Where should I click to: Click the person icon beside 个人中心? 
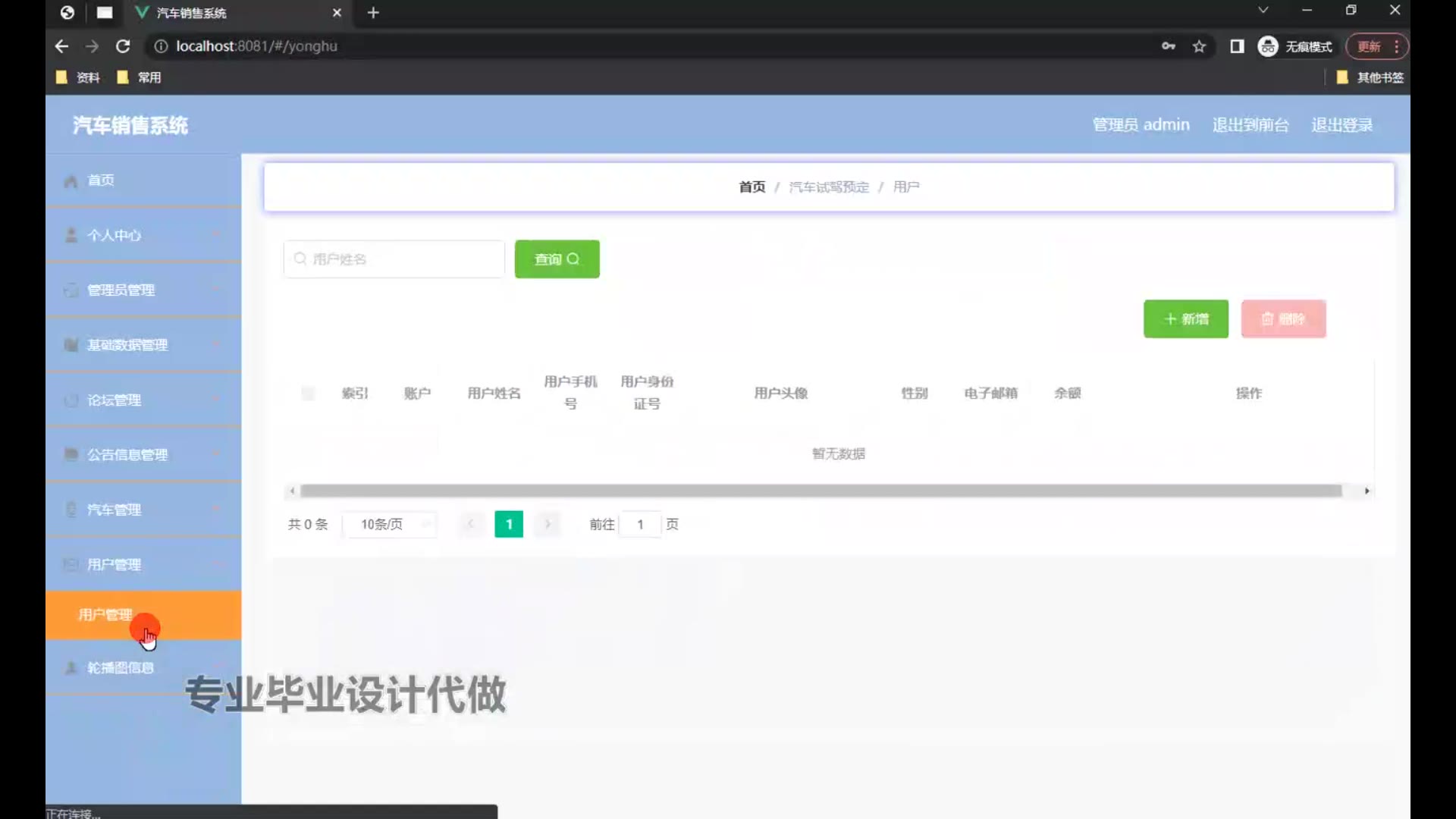[71, 235]
